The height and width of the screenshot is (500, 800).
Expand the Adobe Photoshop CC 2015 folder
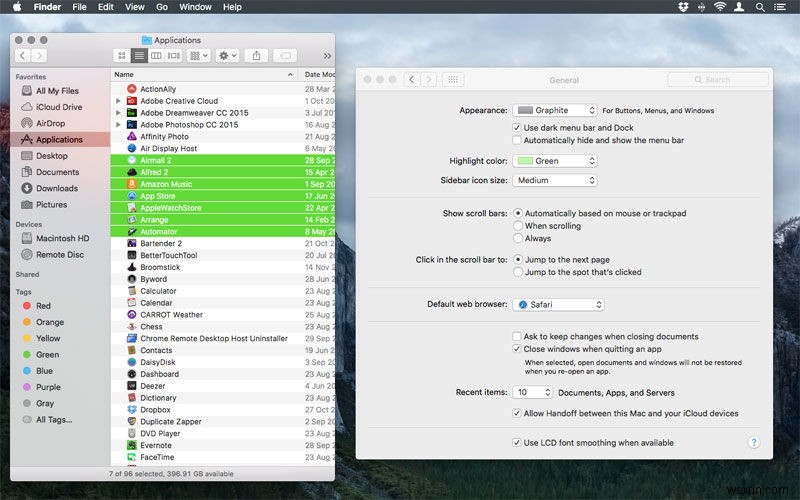tap(119, 125)
